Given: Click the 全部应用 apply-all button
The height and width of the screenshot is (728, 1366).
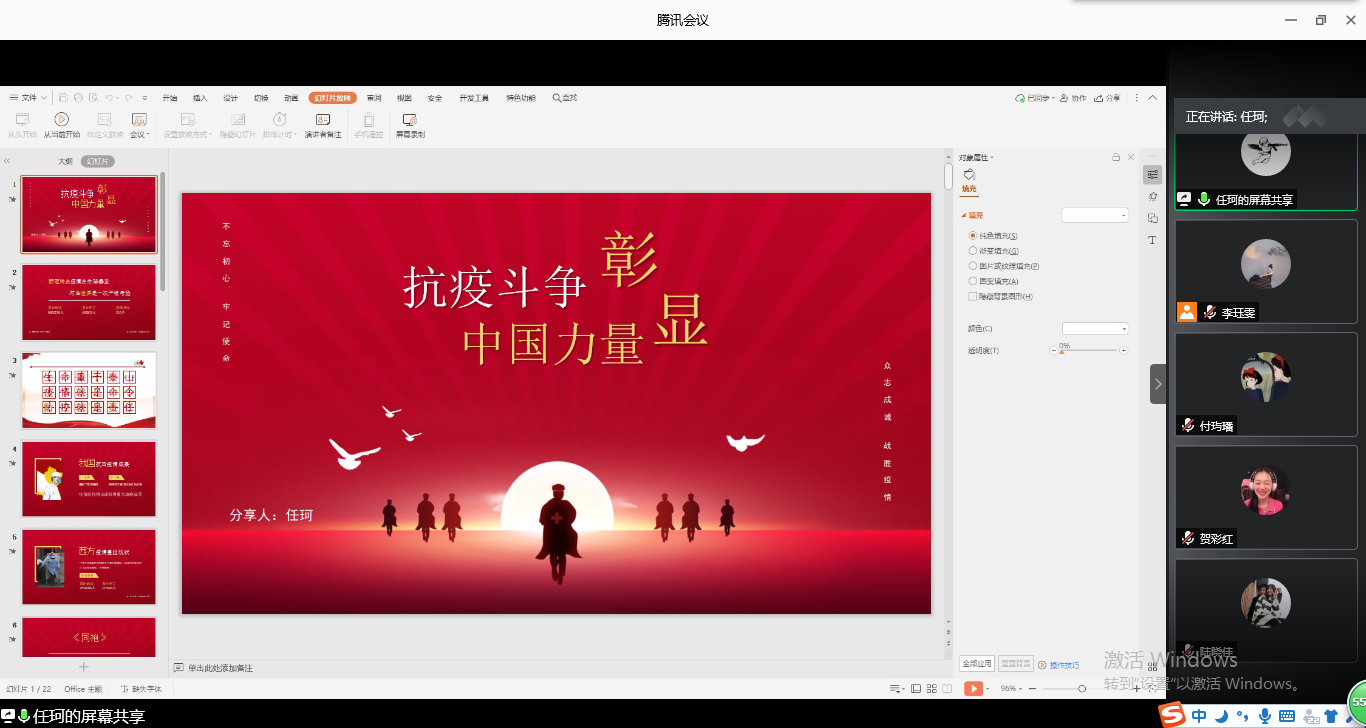Looking at the screenshot, I should point(977,664).
